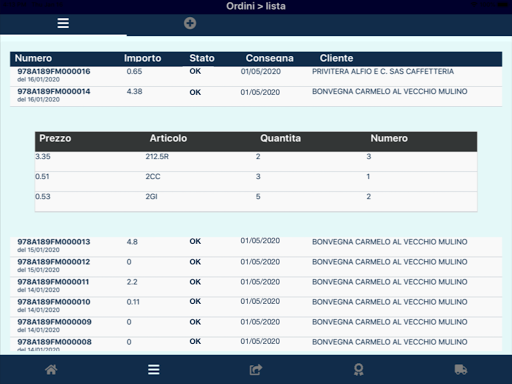512x384 pixels.
Task: Click delivery date of order 978A189FM000016
Action: click(x=261, y=71)
